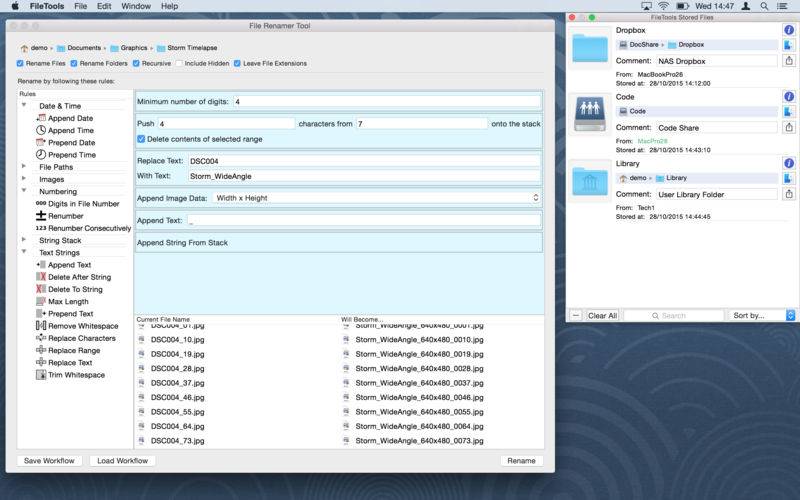Click the Rename button
Image resolution: width=800 pixels, height=500 pixels.
tap(521, 461)
